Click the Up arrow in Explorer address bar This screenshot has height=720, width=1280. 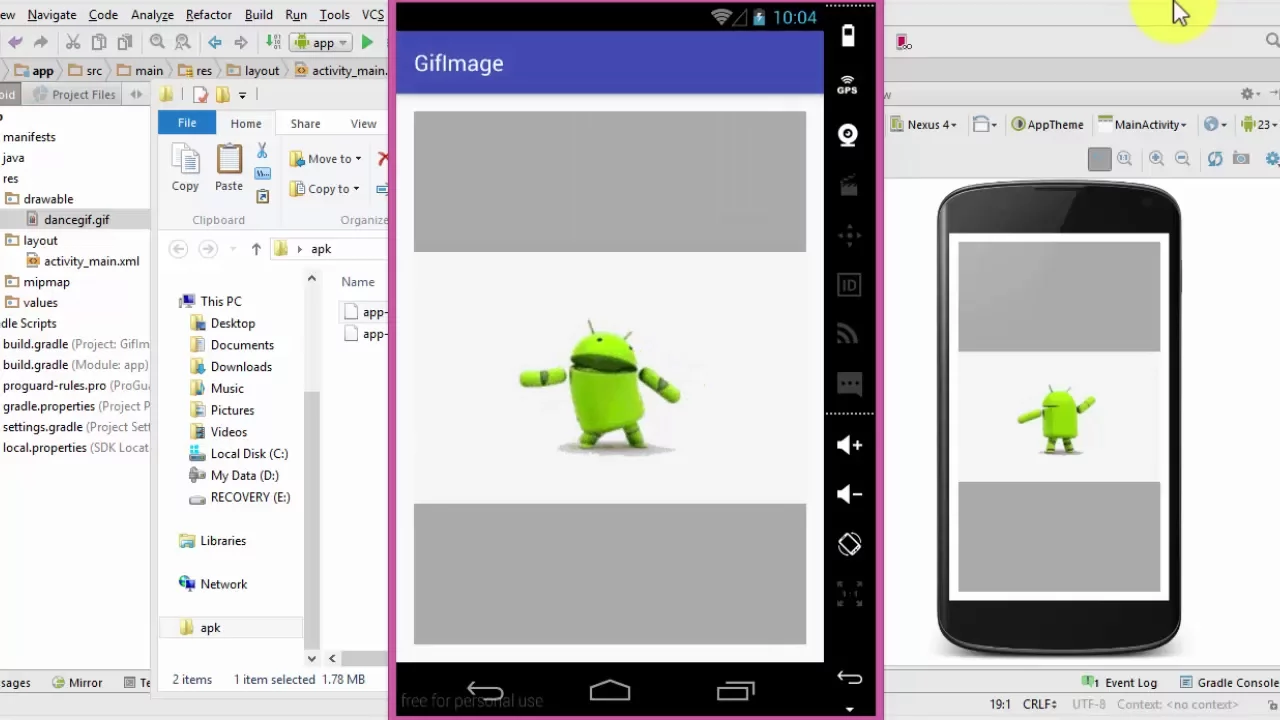256,249
